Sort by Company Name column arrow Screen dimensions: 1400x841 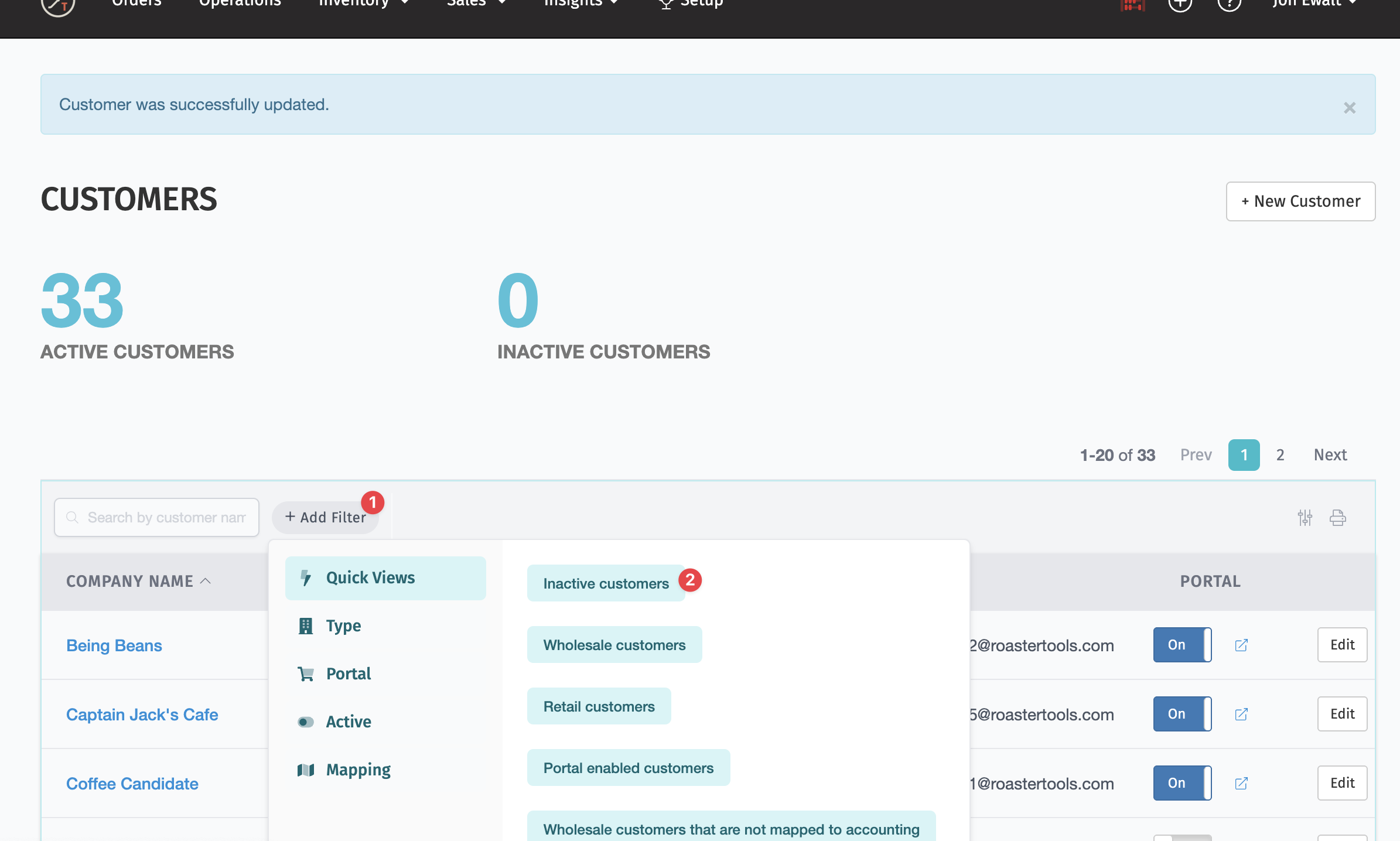[x=206, y=581]
